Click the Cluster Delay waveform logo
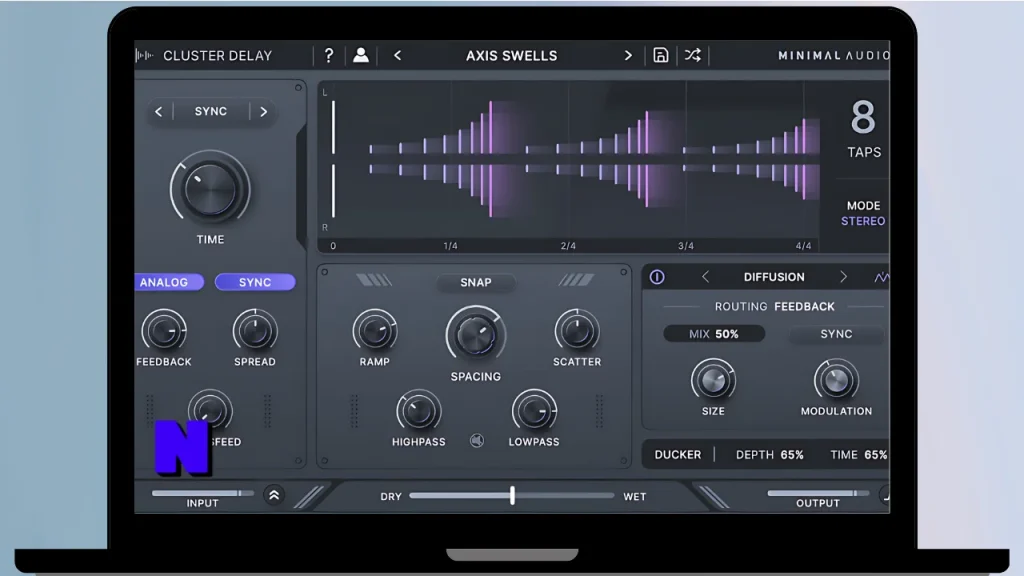The height and width of the screenshot is (576, 1024). (x=144, y=56)
